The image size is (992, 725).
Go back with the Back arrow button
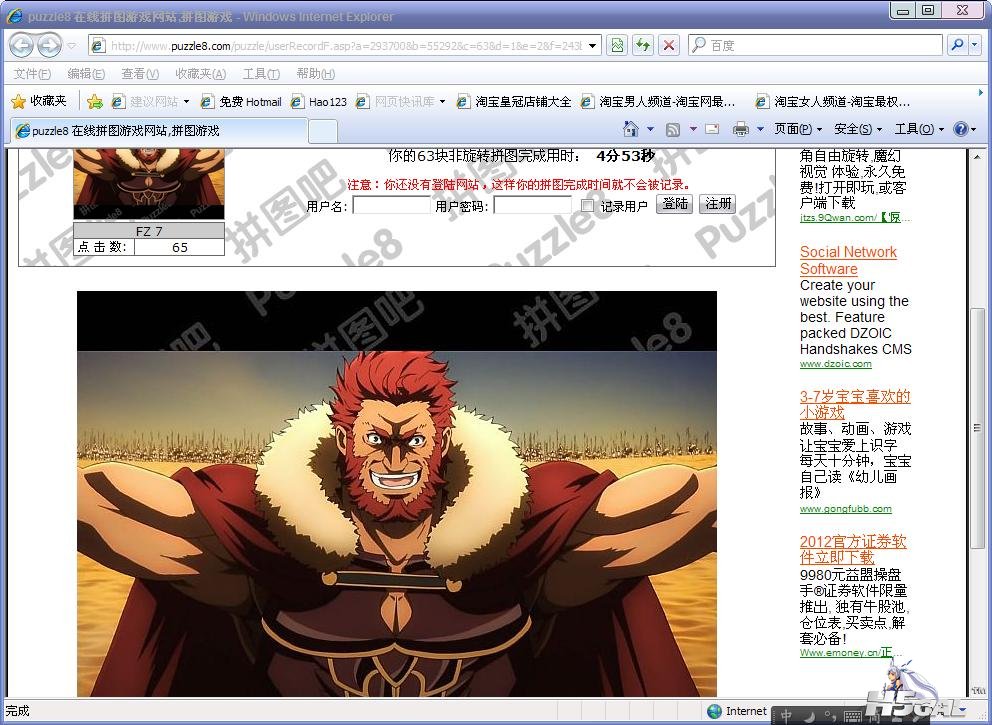coord(21,46)
